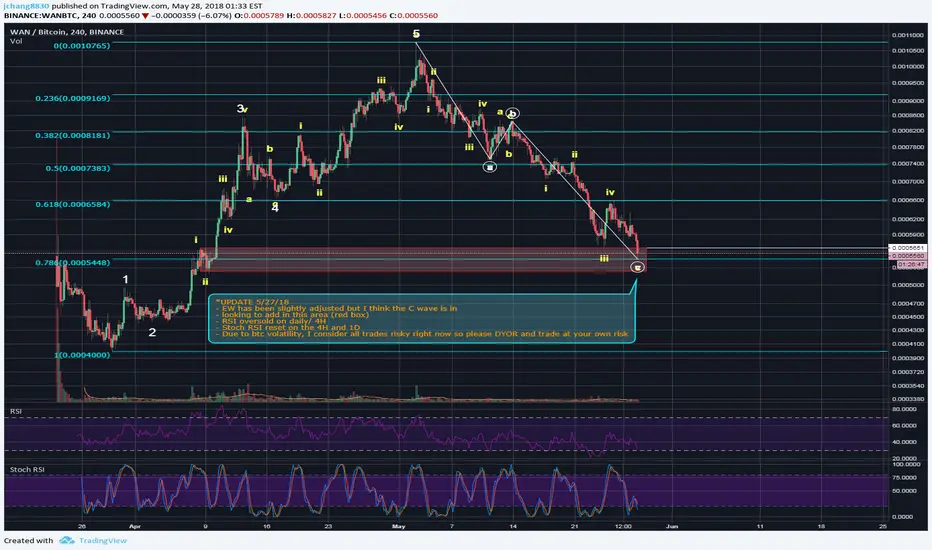Select the 0.618(0.0006584) Fibonacci level label
932x550 pixels.
coord(73,204)
